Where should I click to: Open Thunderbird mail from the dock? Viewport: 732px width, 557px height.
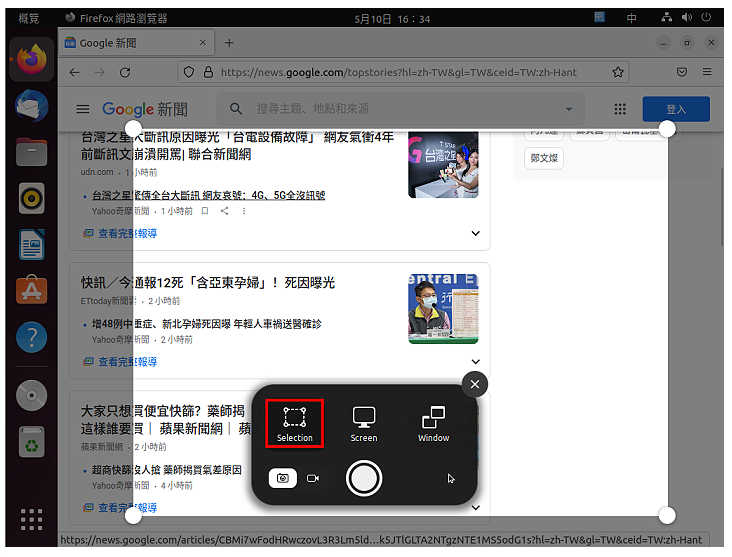pyautogui.click(x=32, y=106)
